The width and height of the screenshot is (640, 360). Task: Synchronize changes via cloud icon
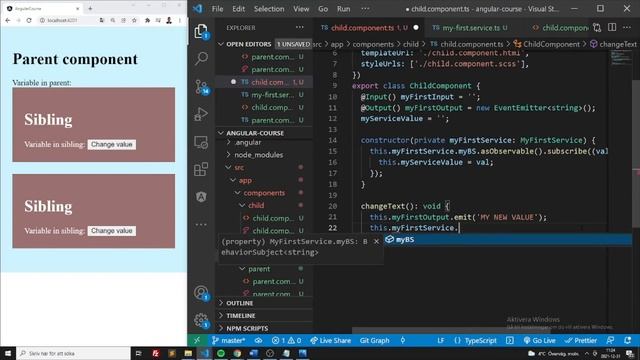(x=258, y=340)
